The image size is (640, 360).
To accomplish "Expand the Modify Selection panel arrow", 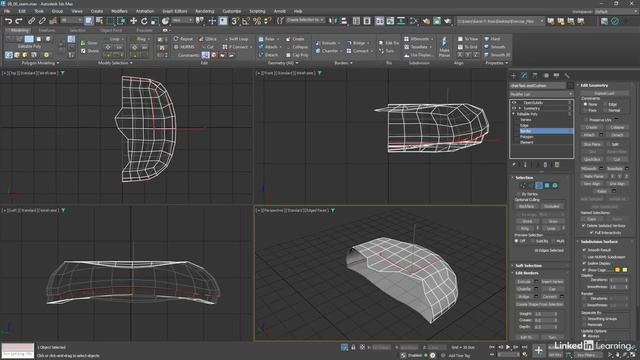I will pyautogui.click(x=131, y=63).
